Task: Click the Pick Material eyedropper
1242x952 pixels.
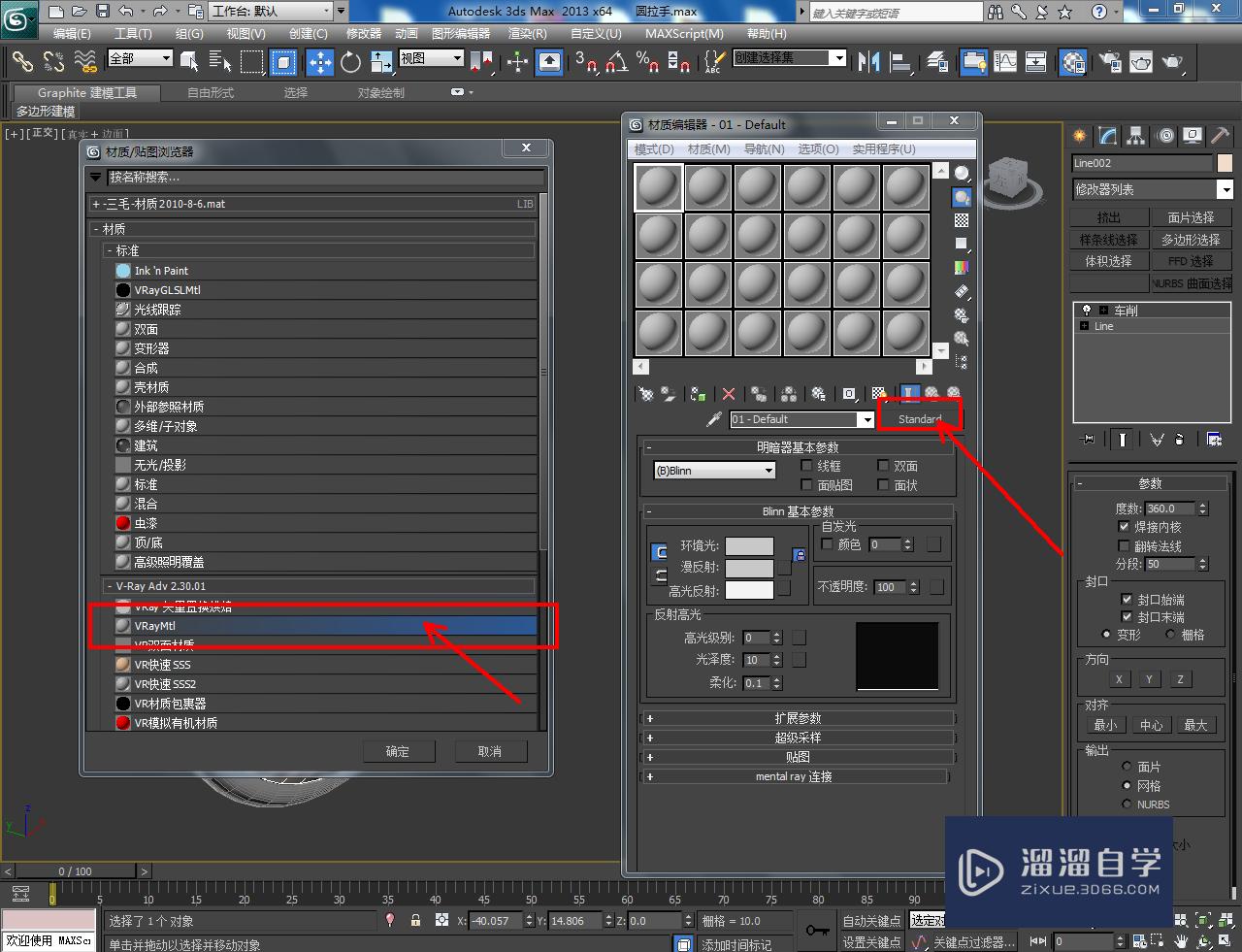Action: pyautogui.click(x=714, y=419)
